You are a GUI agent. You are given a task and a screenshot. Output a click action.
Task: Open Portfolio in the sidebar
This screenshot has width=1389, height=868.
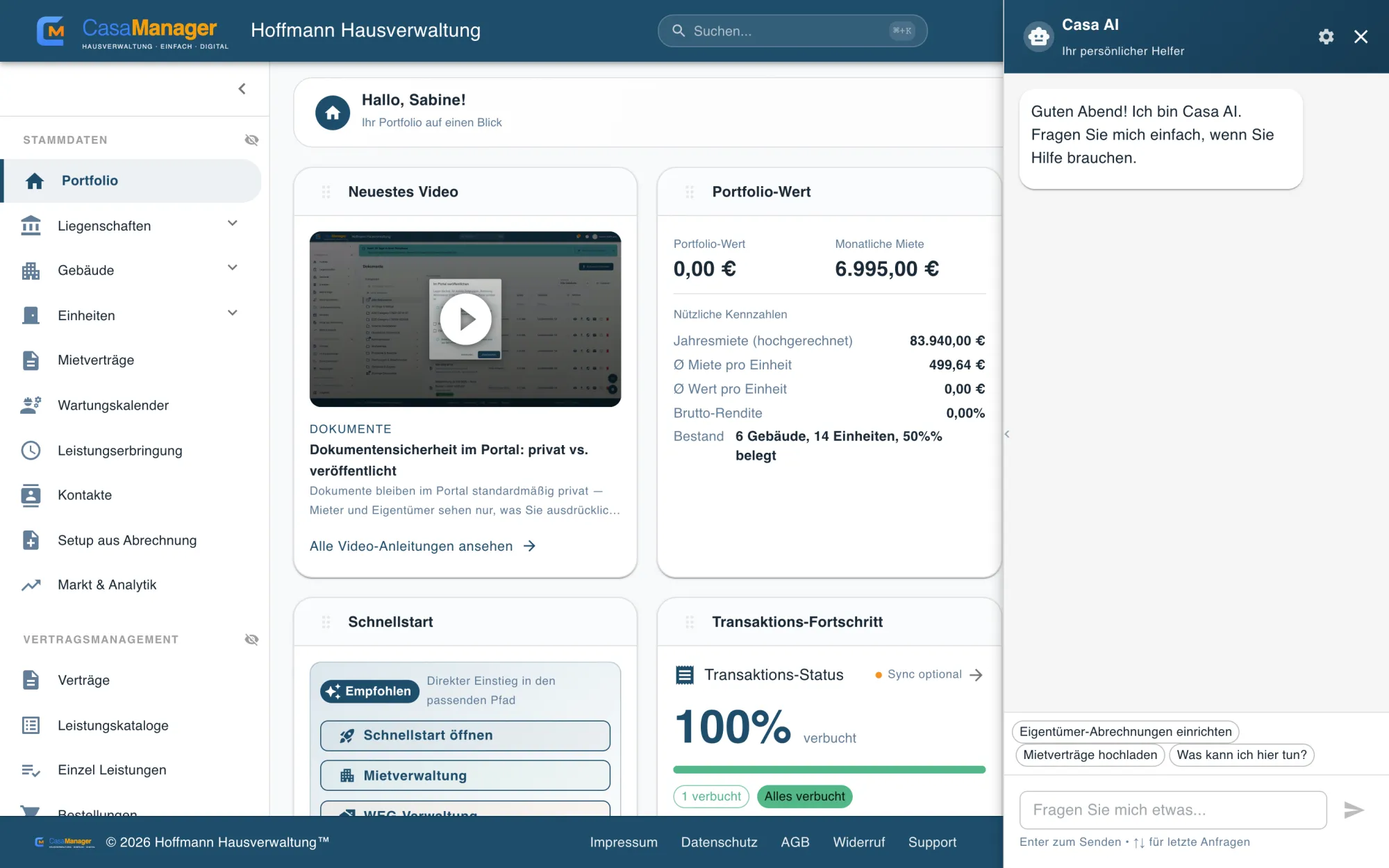click(132, 181)
